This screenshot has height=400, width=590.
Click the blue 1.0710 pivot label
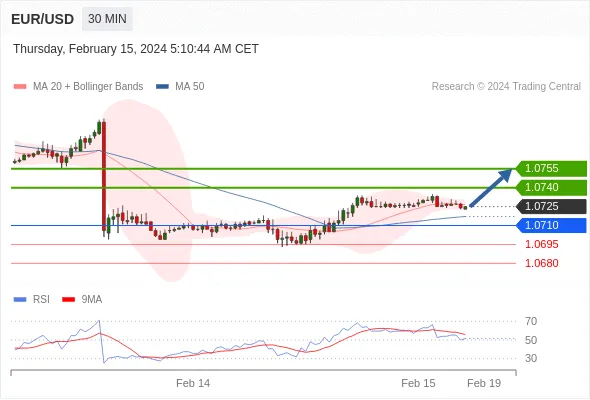(x=551, y=225)
